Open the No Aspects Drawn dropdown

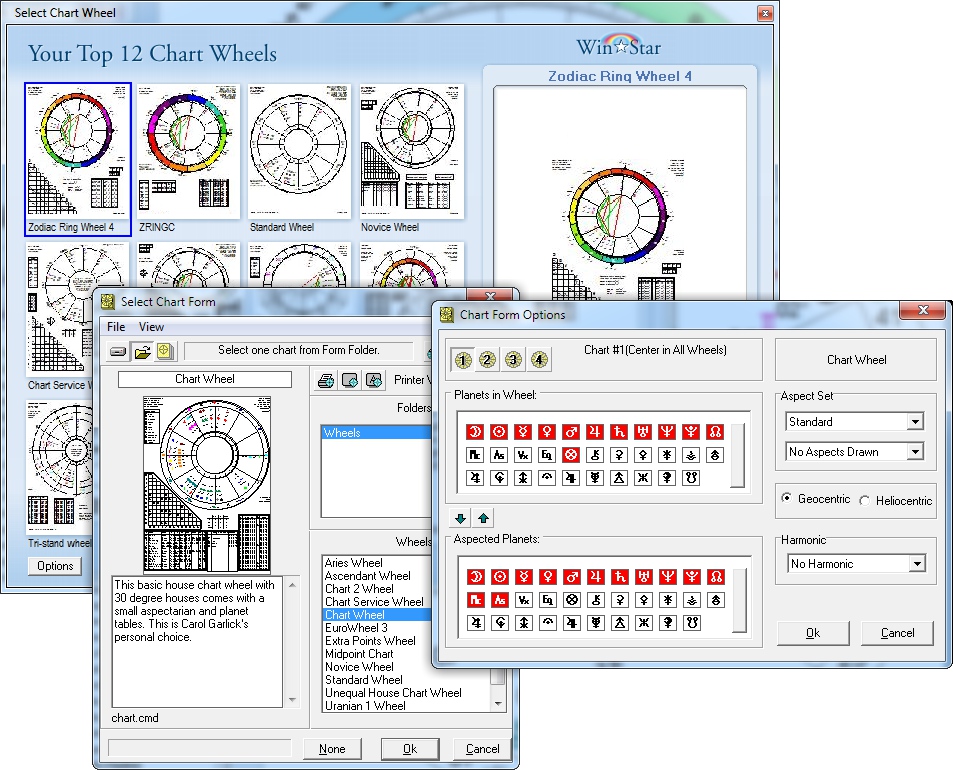pos(915,452)
